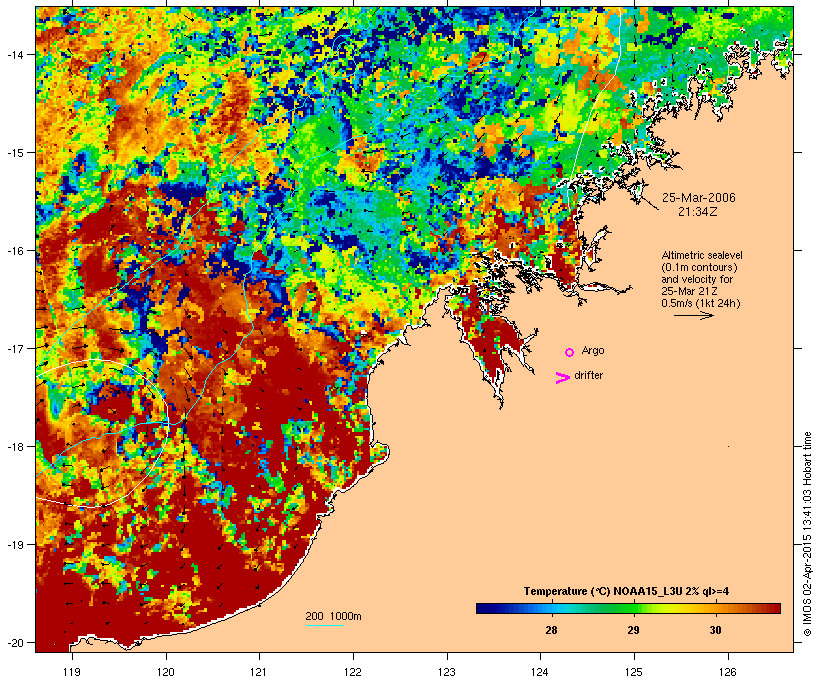This screenshot has width=820, height=680.
Task: Select the time text '21:34Z'
Action: pos(698,212)
